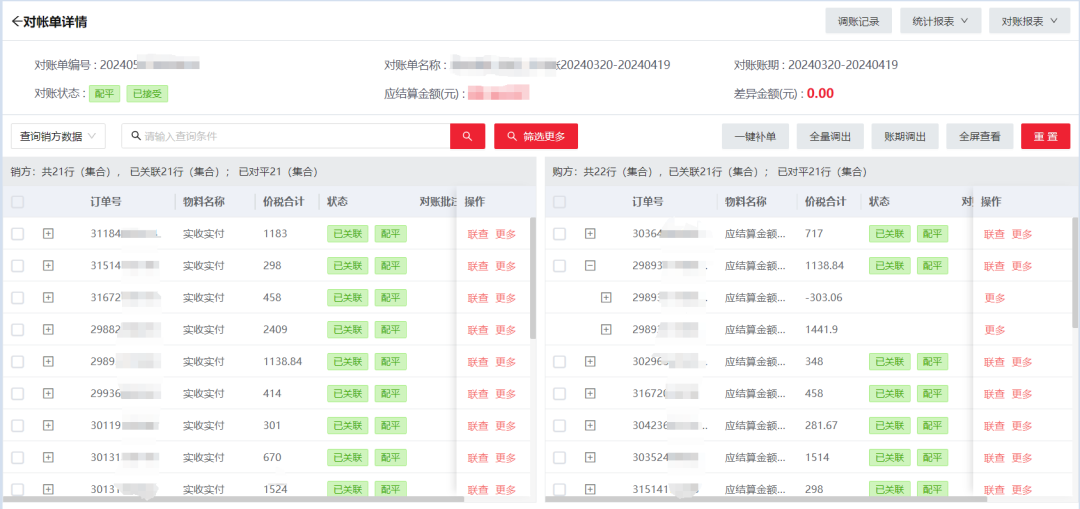The width and height of the screenshot is (1080, 509).
Task: Expand seller row with amount 1183
Action: pyautogui.click(x=48, y=234)
